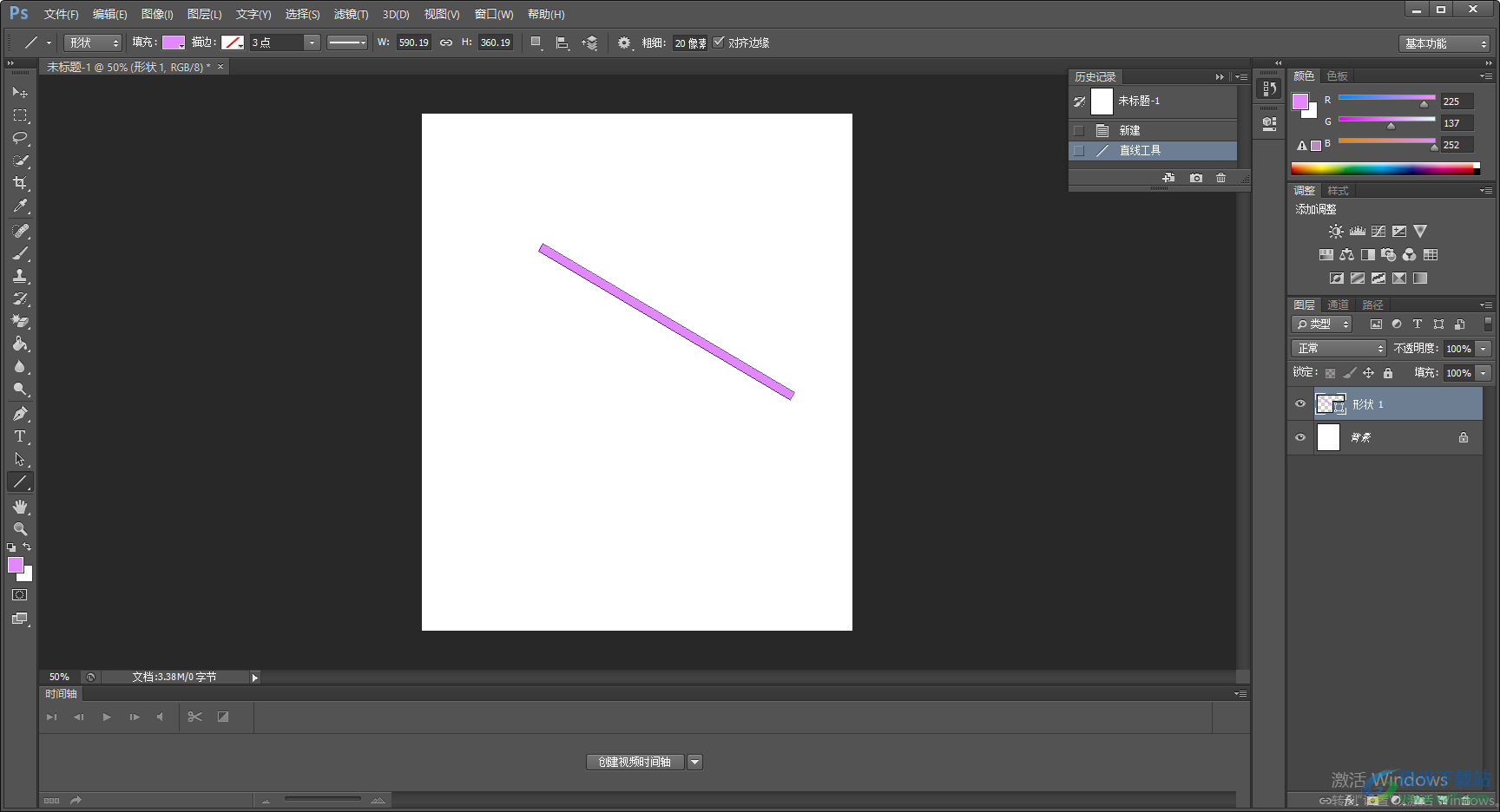This screenshot has width=1500, height=812.
Task: Select the Paint Bucket tool
Action: pyautogui.click(x=20, y=344)
